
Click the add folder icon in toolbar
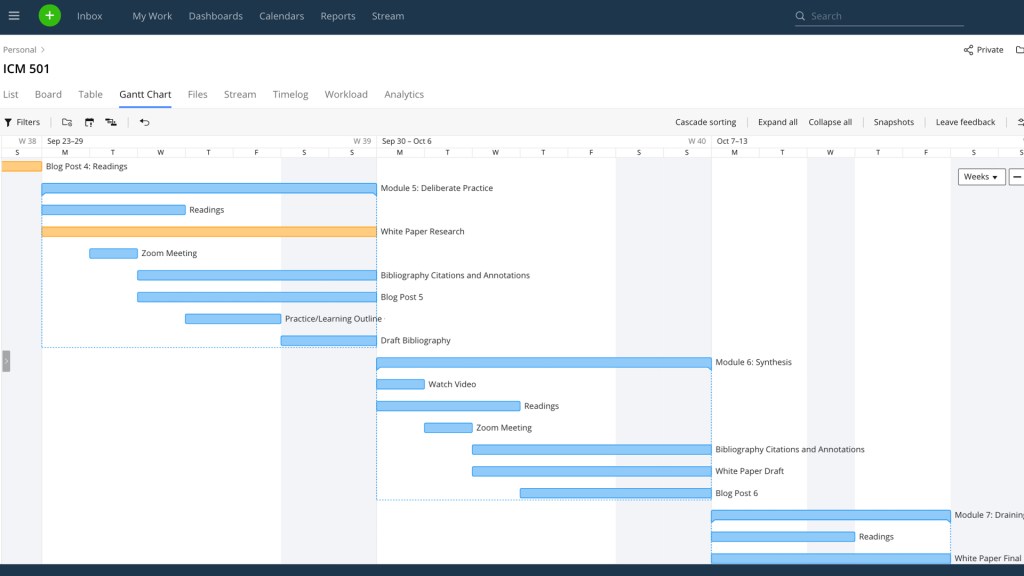point(67,122)
